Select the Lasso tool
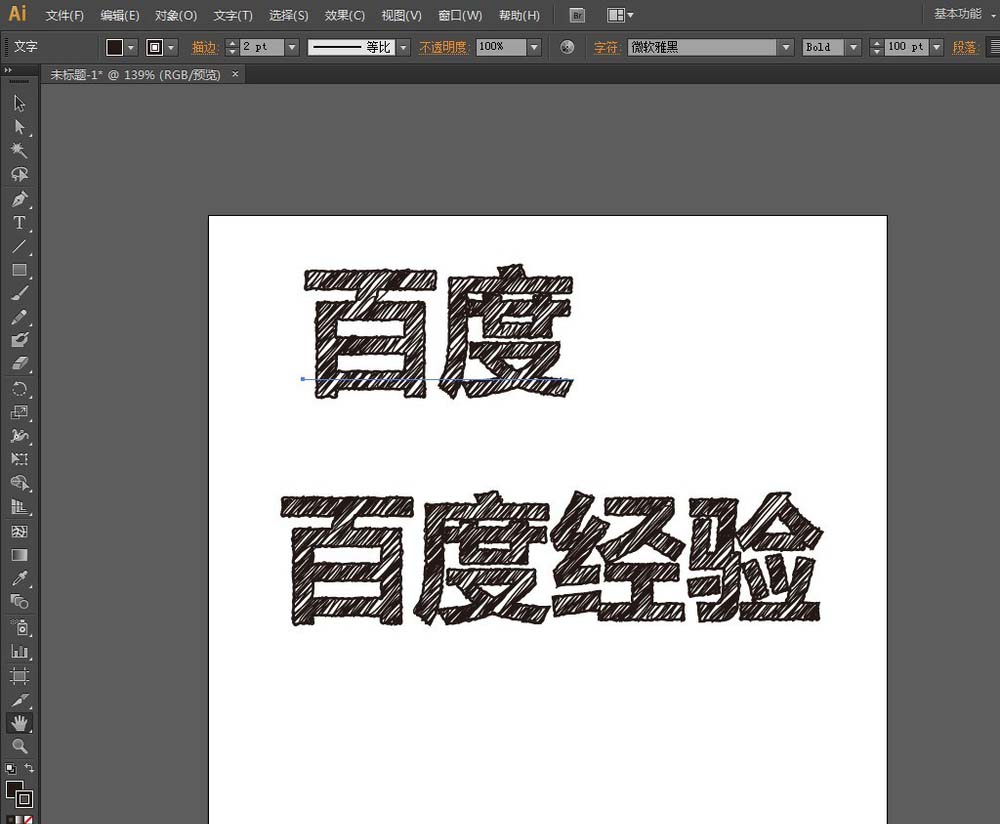Viewport: 1000px width, 824px height. 19,174
